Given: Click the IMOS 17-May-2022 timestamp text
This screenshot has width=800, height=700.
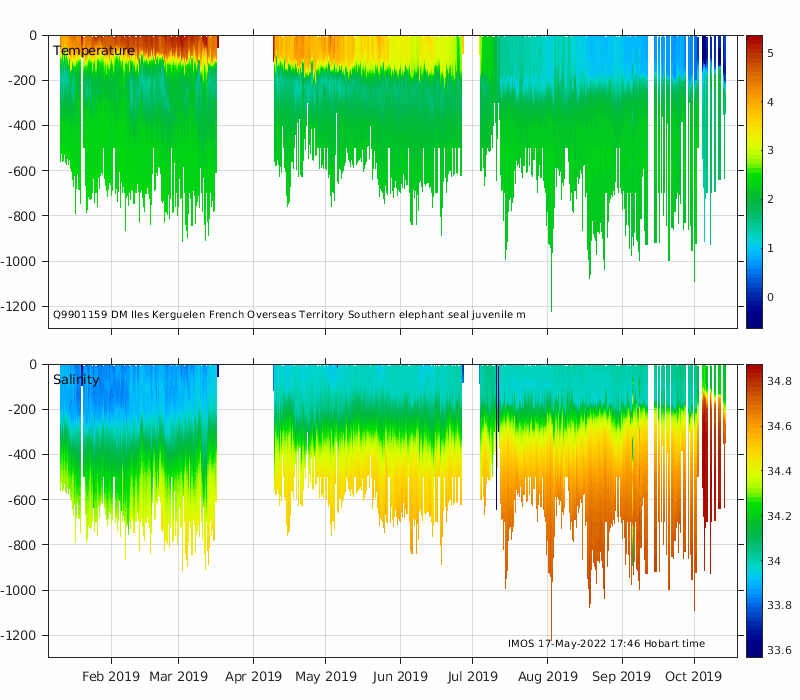Looking at the screenshot, I should coord(606,643).
